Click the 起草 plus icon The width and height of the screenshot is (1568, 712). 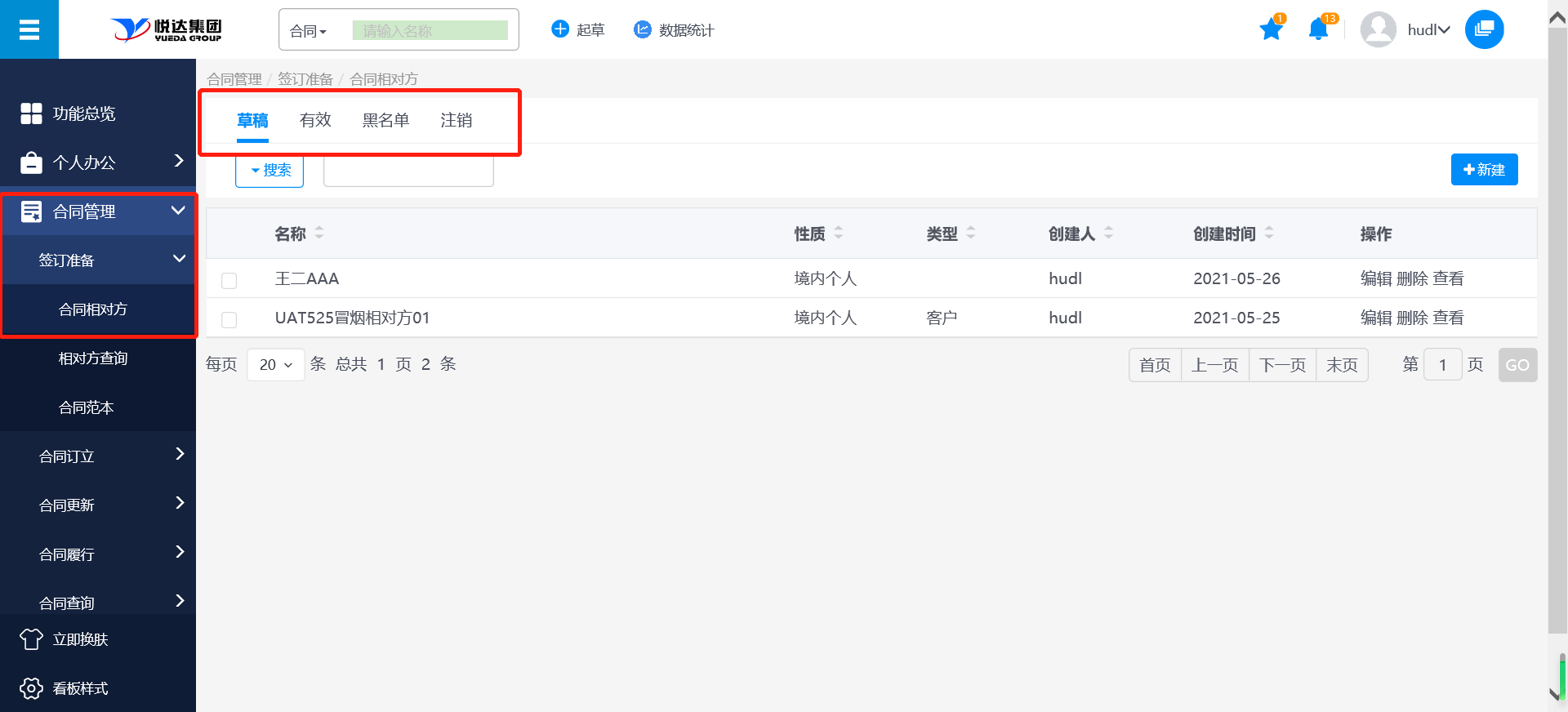pyautogui.click(x=560, y=29)
